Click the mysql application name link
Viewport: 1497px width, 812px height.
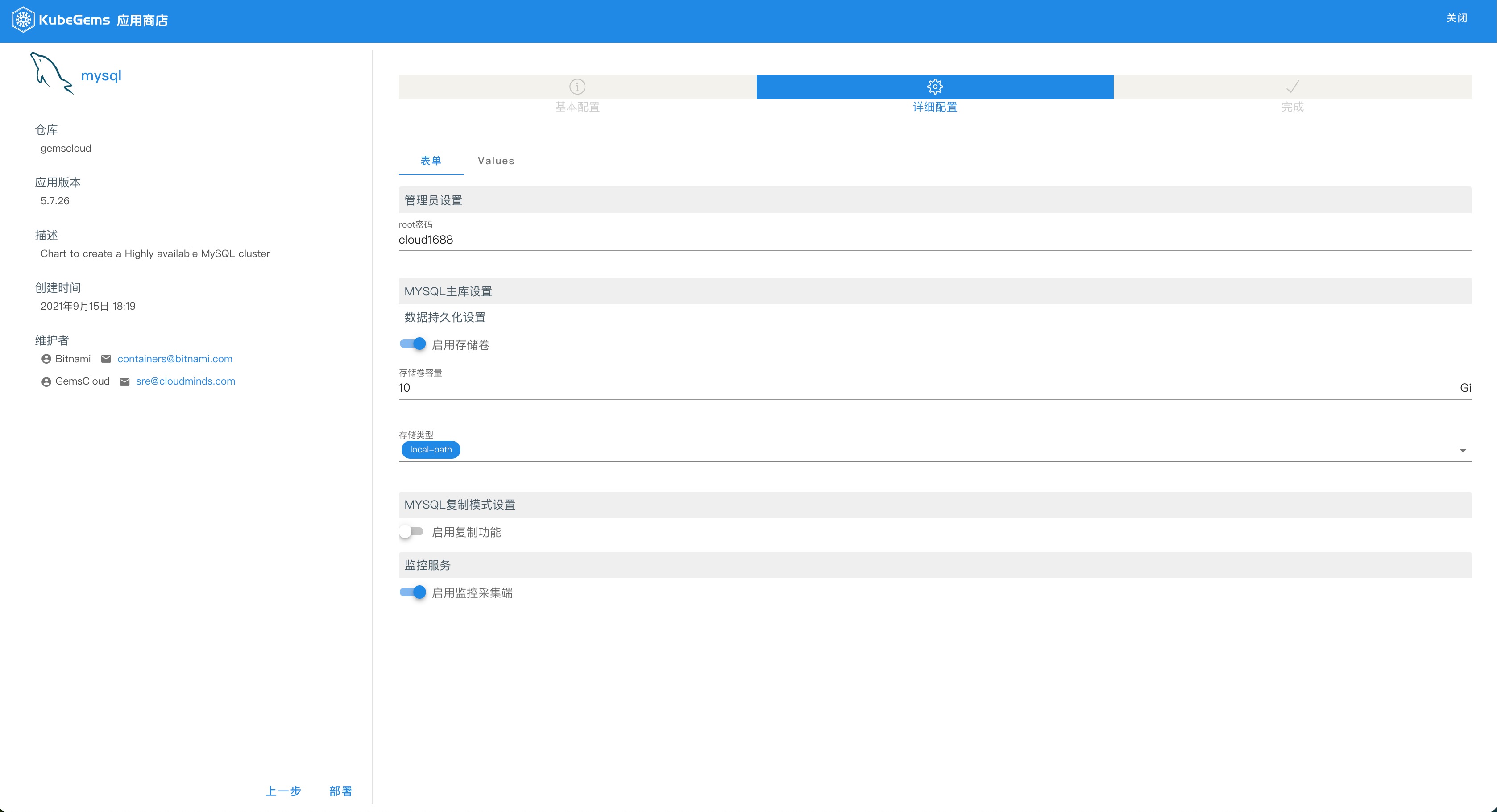[101, 75]
